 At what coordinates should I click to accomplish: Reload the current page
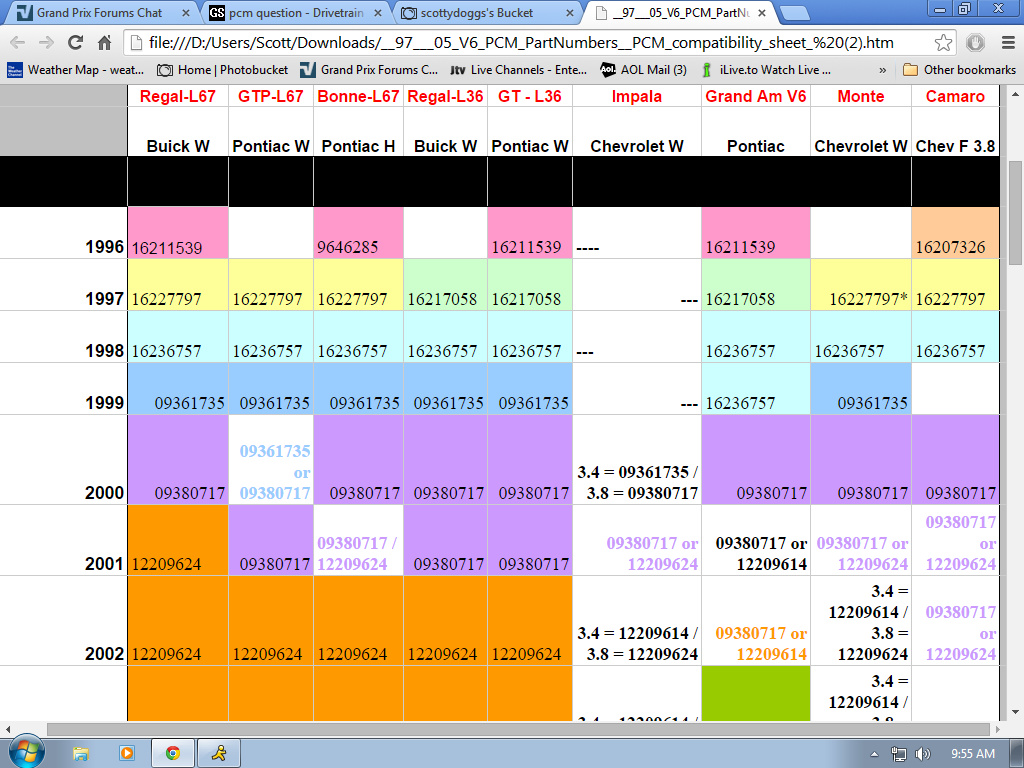click(76, 43)
